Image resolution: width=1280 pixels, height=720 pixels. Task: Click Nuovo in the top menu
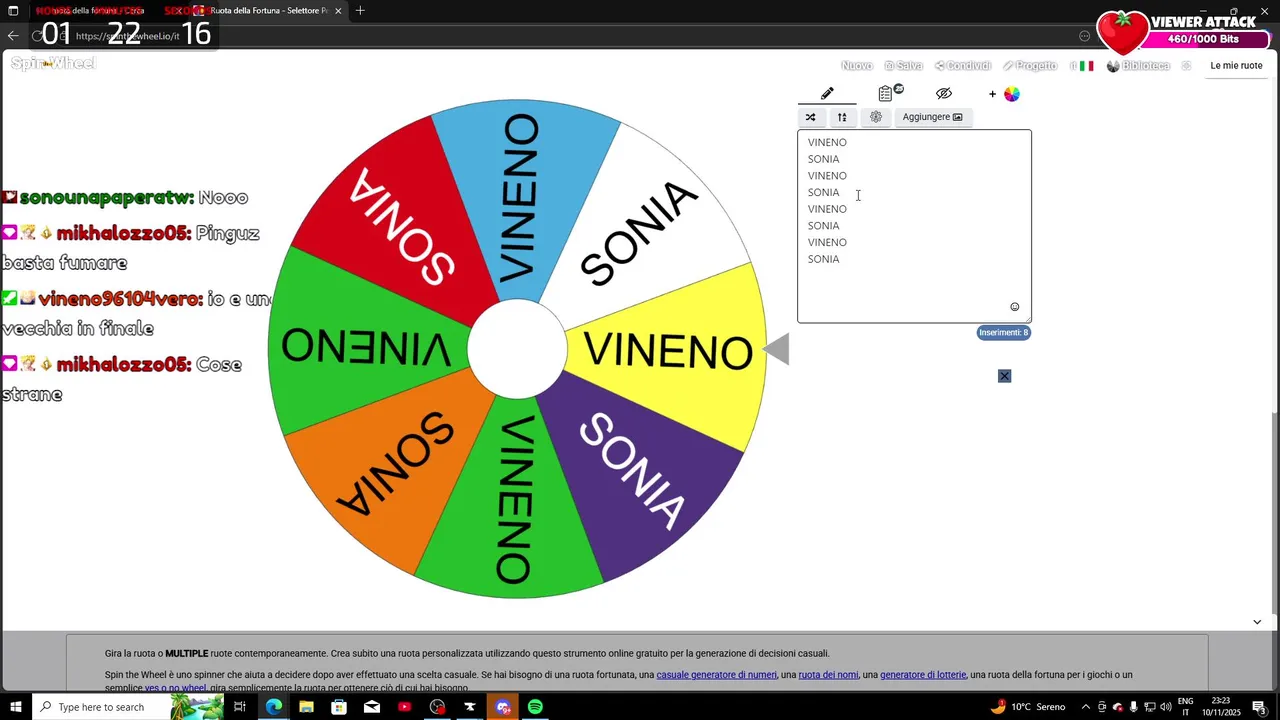coord(857,66)
